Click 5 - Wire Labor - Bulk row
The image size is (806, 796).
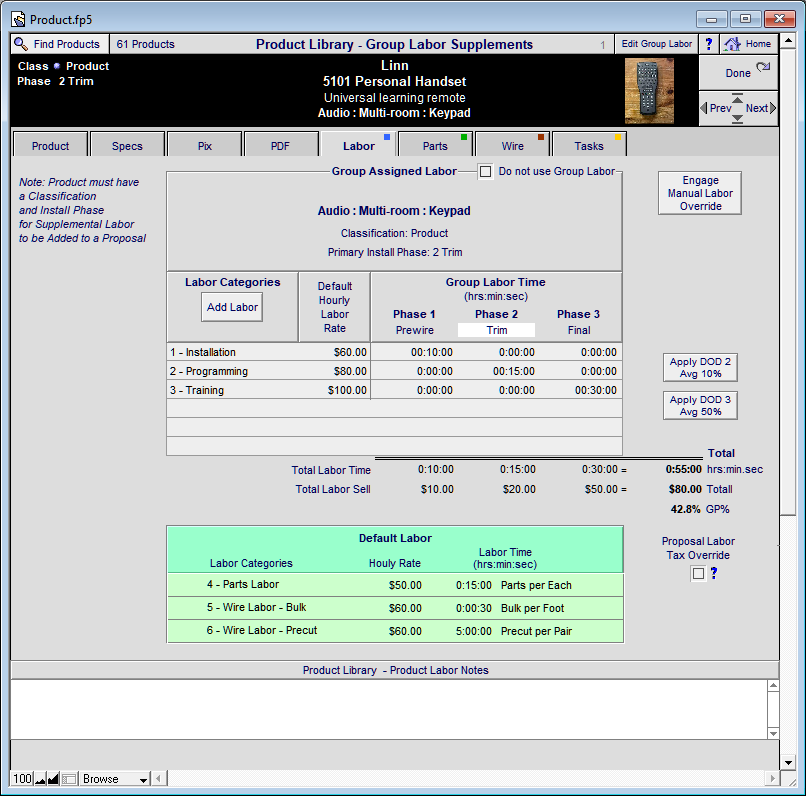tap(395, 608)
